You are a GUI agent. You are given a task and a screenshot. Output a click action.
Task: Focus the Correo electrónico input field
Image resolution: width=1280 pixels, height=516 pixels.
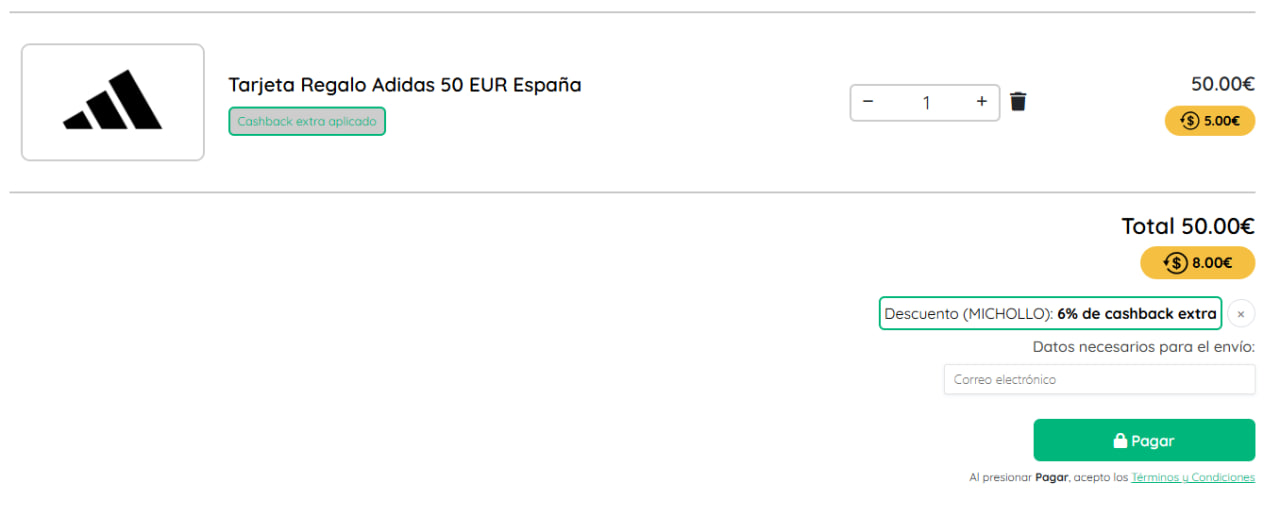pyautogui.click(x=1099, y=380)
